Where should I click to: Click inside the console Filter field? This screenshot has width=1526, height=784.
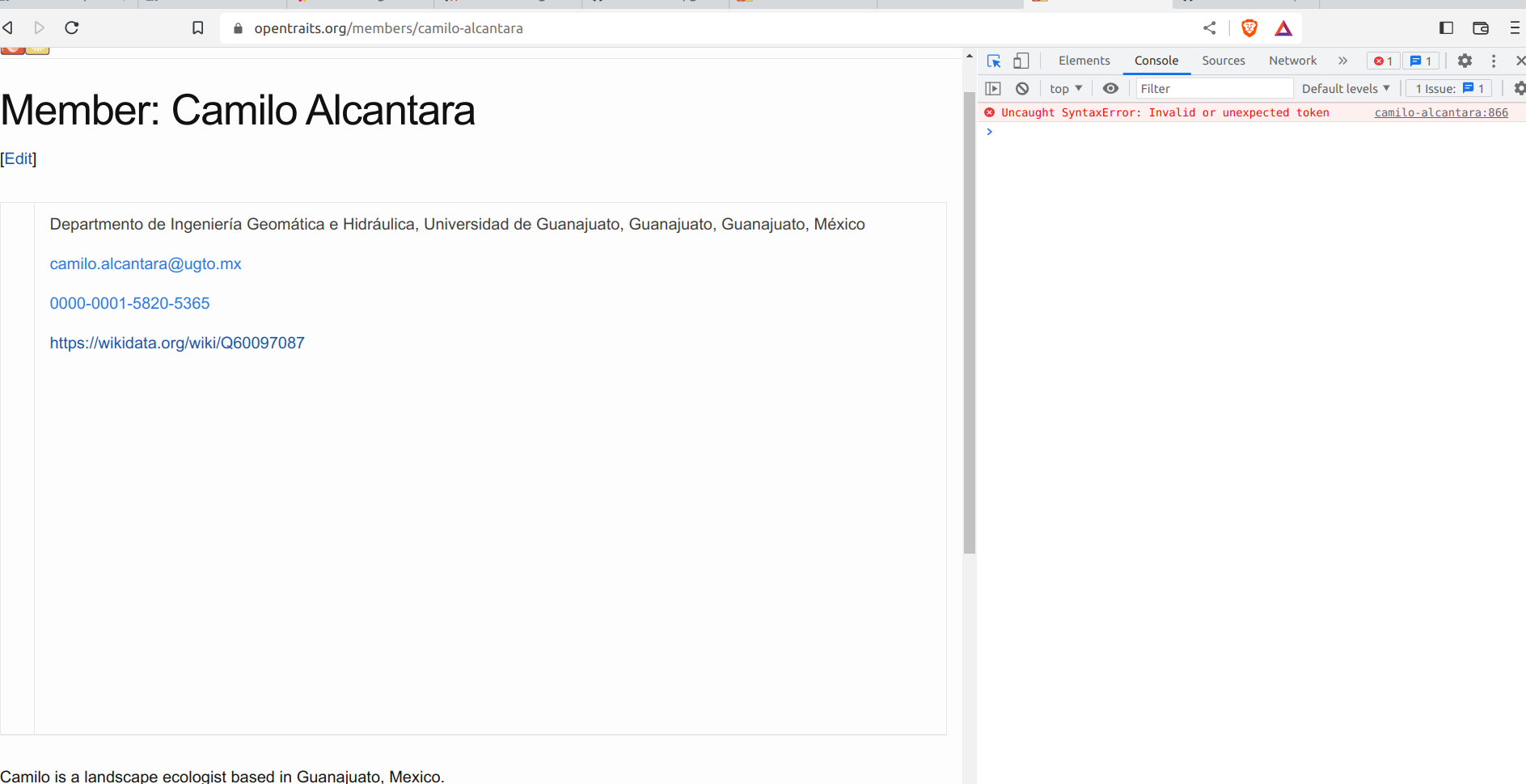pyautogui.click(x=1213, y=88)
